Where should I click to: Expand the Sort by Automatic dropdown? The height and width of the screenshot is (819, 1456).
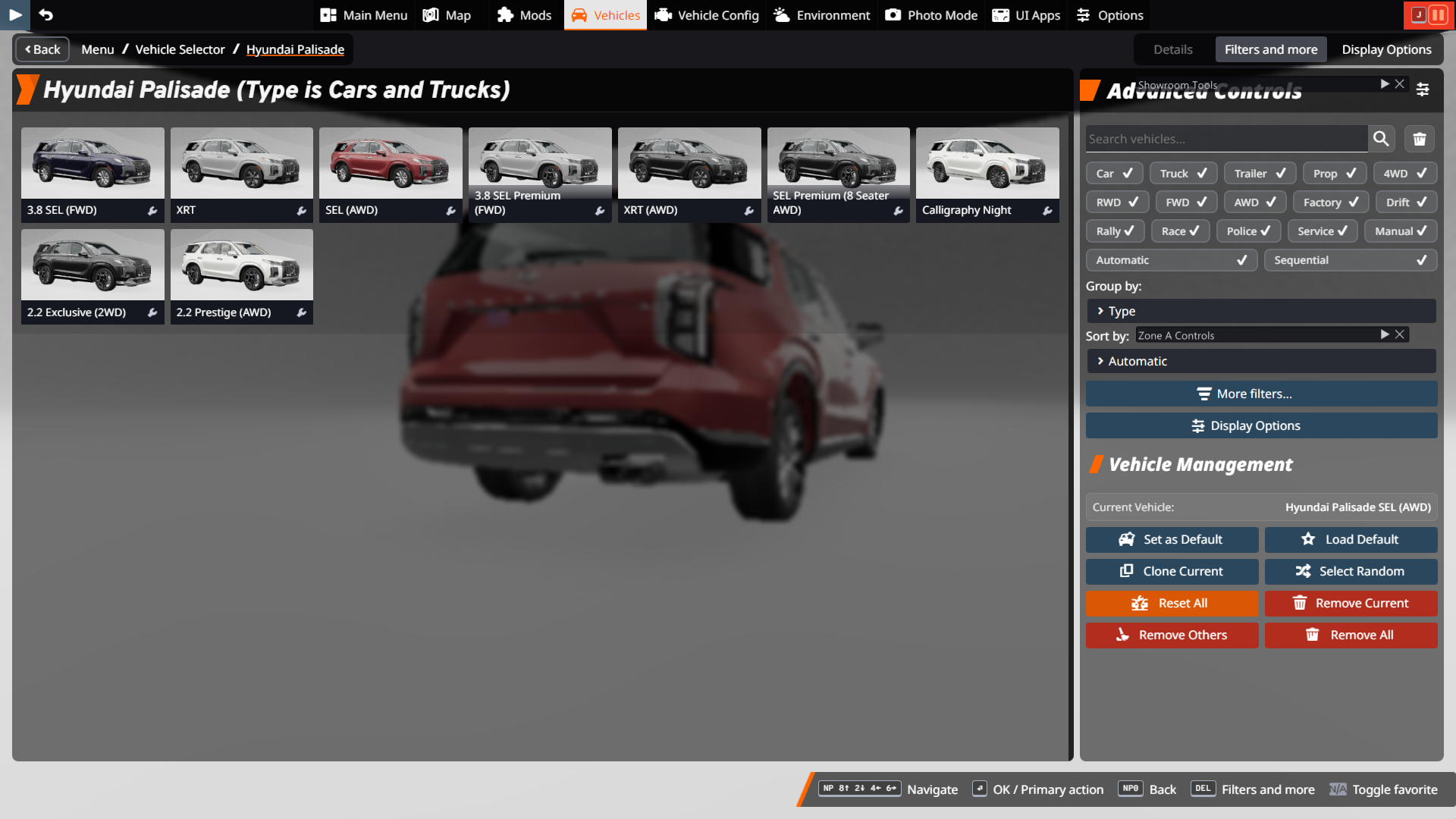(1261, 361)
